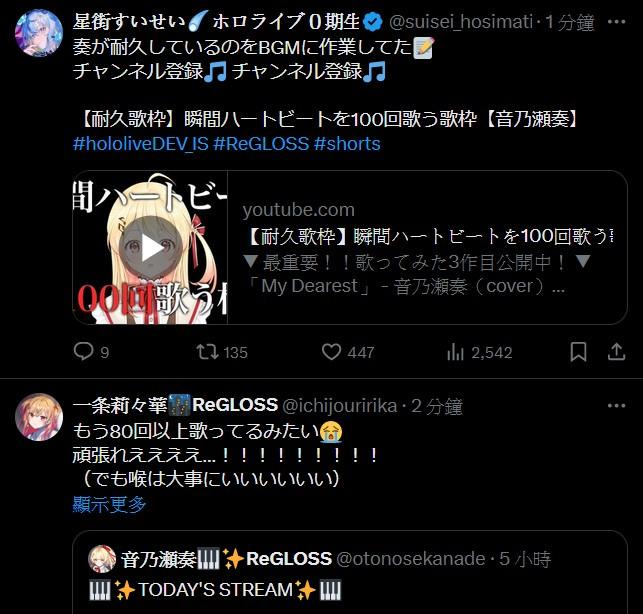Image resolution: width=643 pixels, height=614 pixels.
Task: Open the #ReGLOSS hashtag link
Action: point(261,144)
